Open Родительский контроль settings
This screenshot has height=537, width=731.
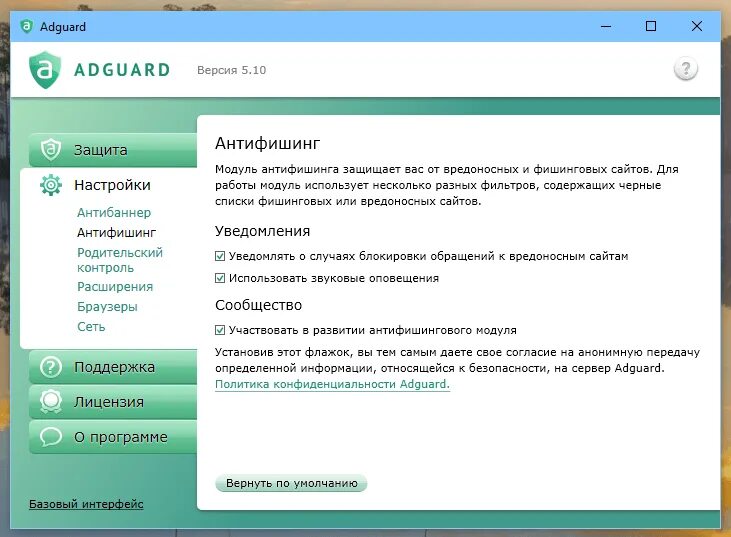120,260
